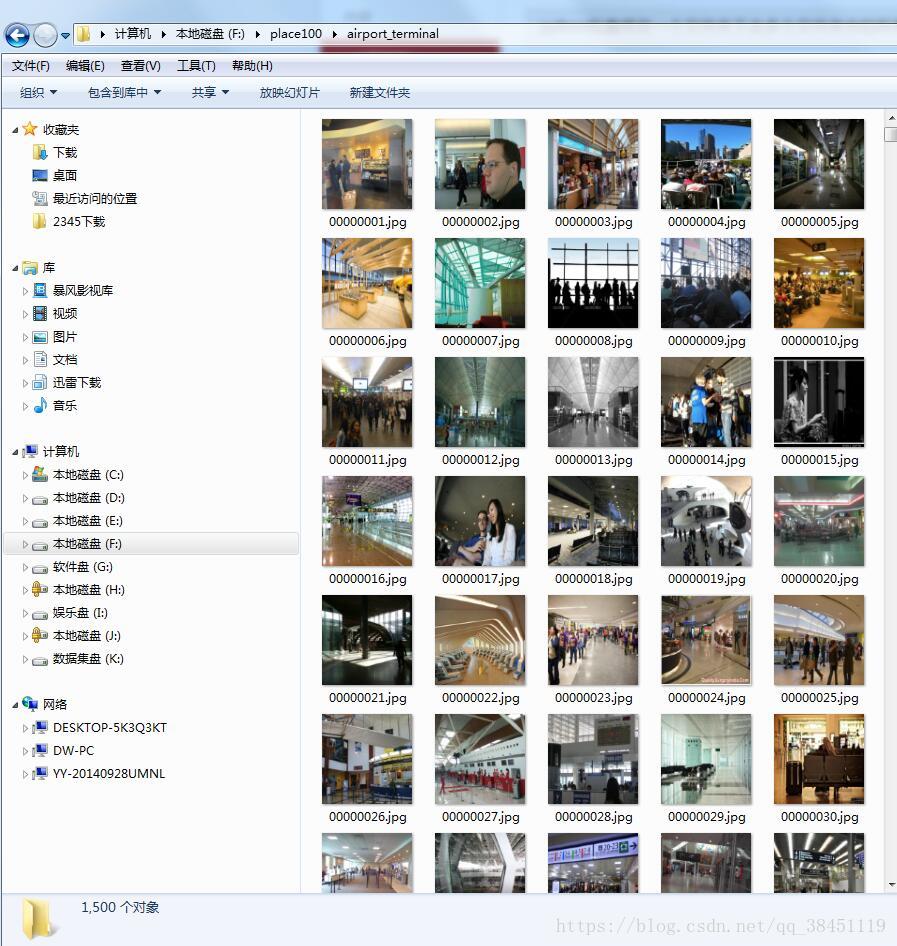Select the 数据集盘 (K:) drive icon
This screenshot has width=897, height=946.
[40, 660]
